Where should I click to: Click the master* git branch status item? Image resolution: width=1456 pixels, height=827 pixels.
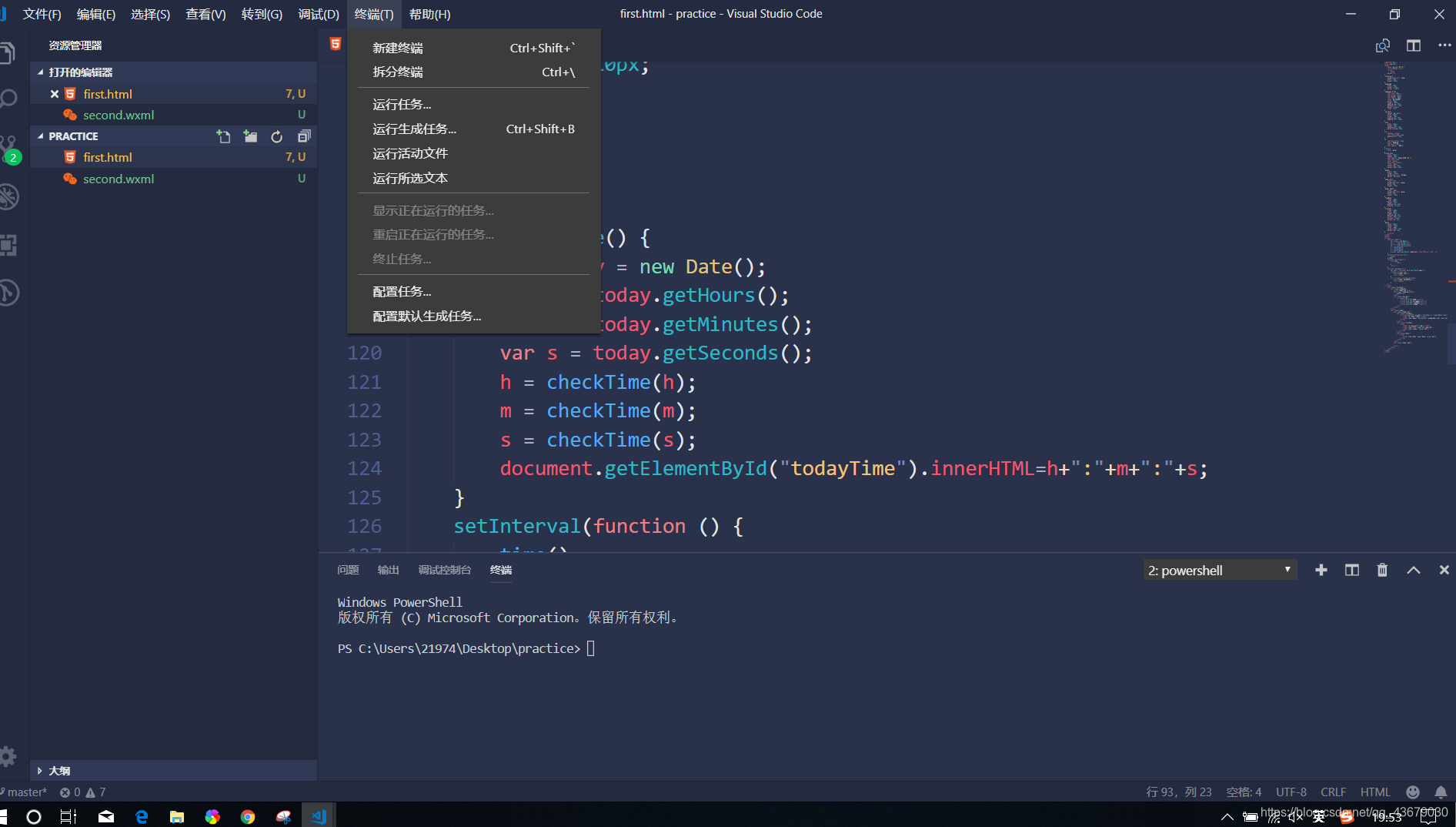25,792
